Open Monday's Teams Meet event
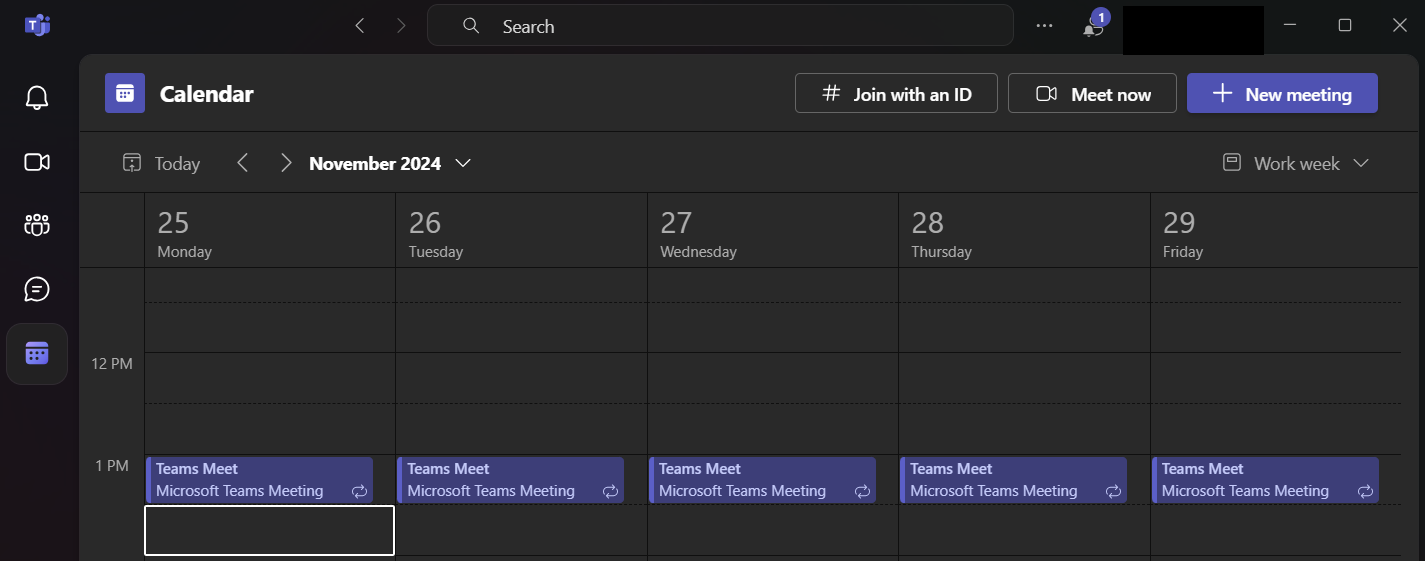 pos(260,480)
